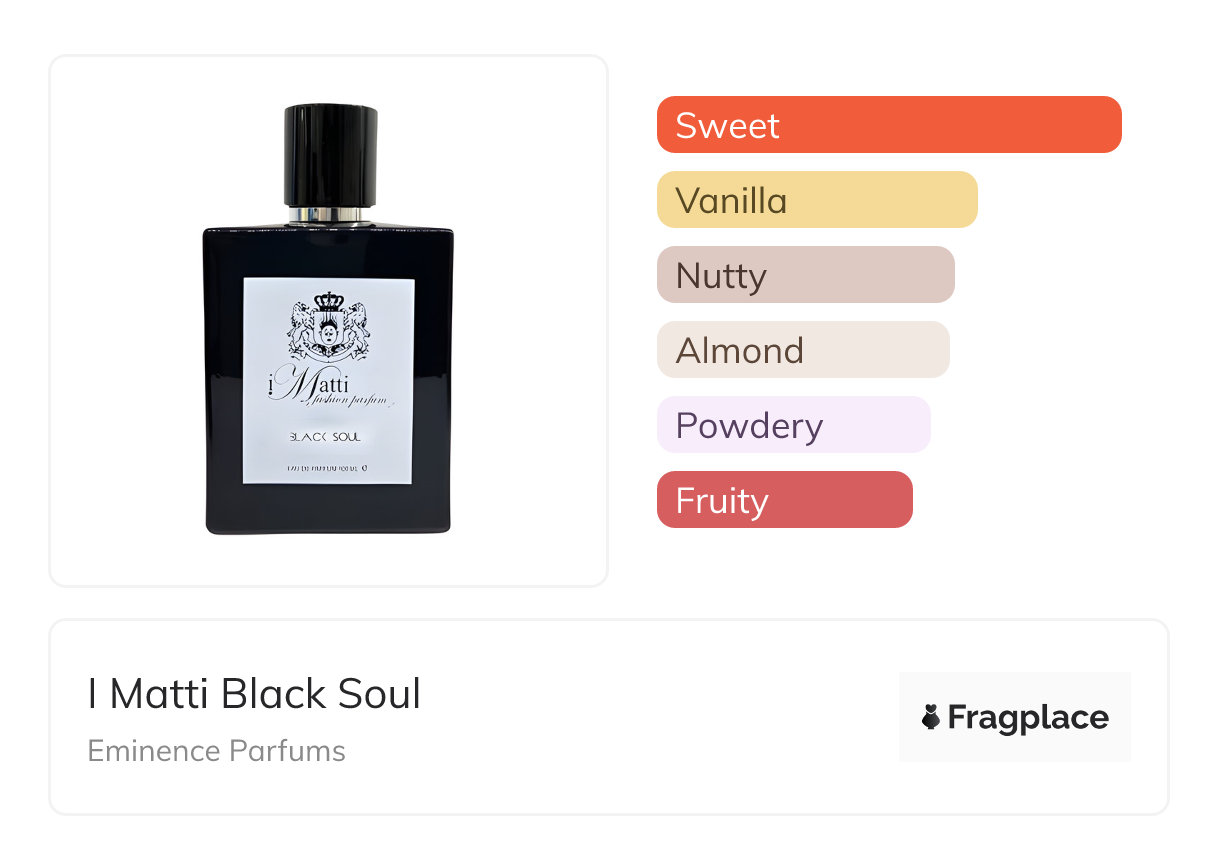Pick the red Fruity accord bar
Viewport: 1218px width, 864px height.
tap(784, 500)
